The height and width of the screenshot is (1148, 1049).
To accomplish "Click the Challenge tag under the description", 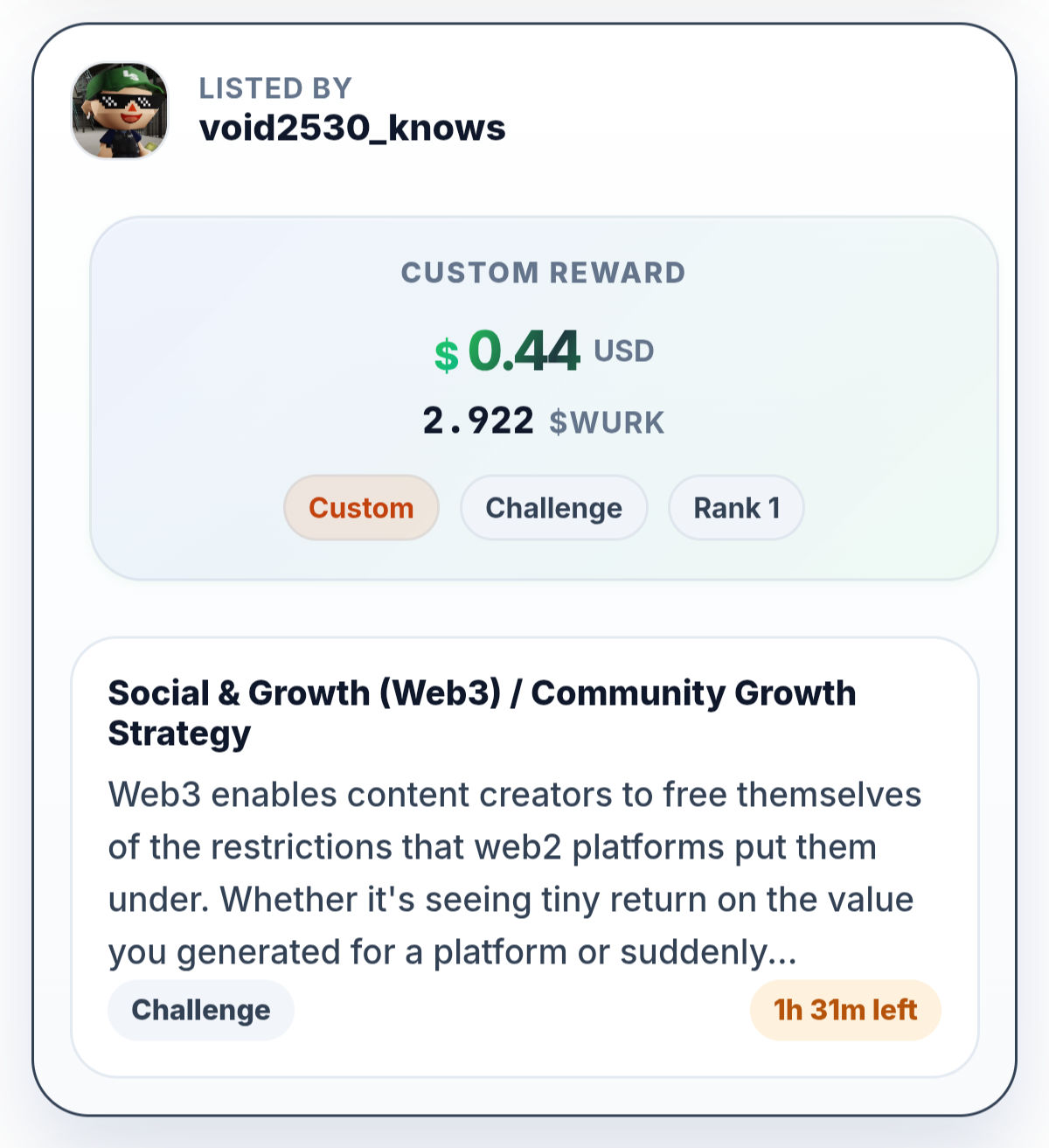I will coord(201,1010).
